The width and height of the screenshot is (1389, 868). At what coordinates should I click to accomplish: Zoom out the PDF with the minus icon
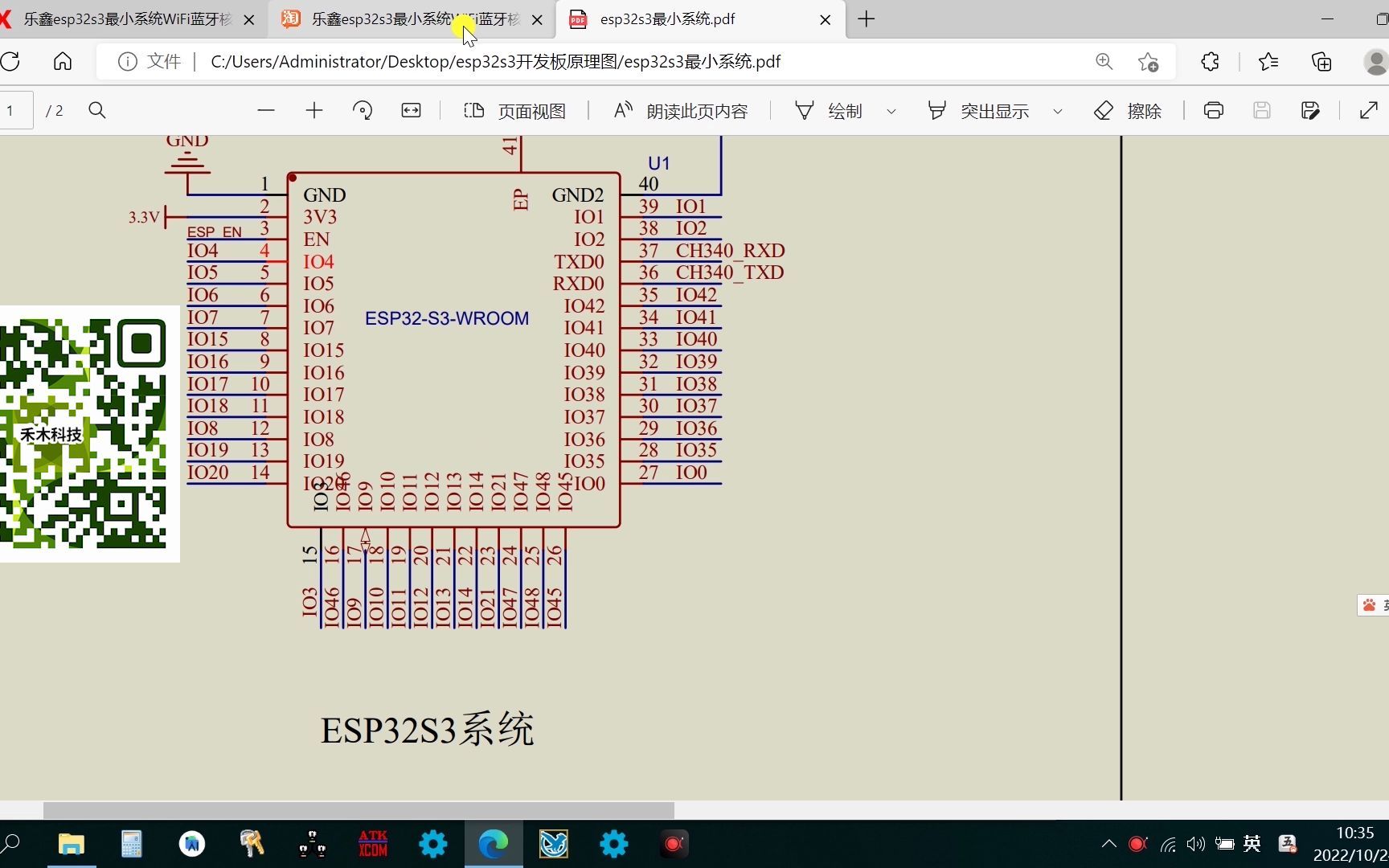(266, 111)
